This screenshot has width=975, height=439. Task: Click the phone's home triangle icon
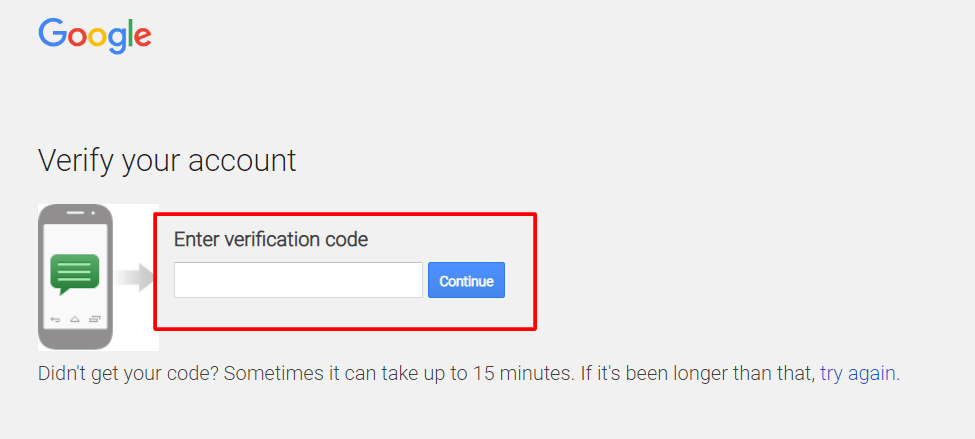click(74, 319)
